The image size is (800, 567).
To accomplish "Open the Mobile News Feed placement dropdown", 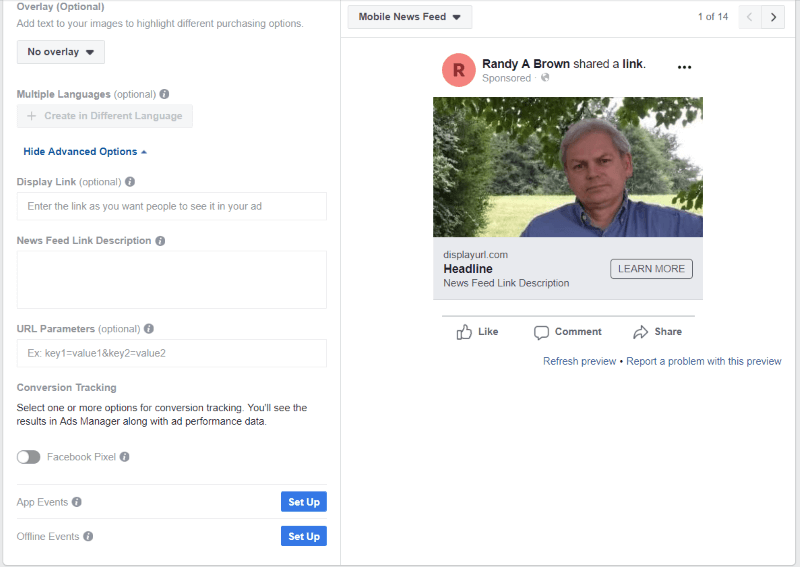I will (x=410, y=17).
